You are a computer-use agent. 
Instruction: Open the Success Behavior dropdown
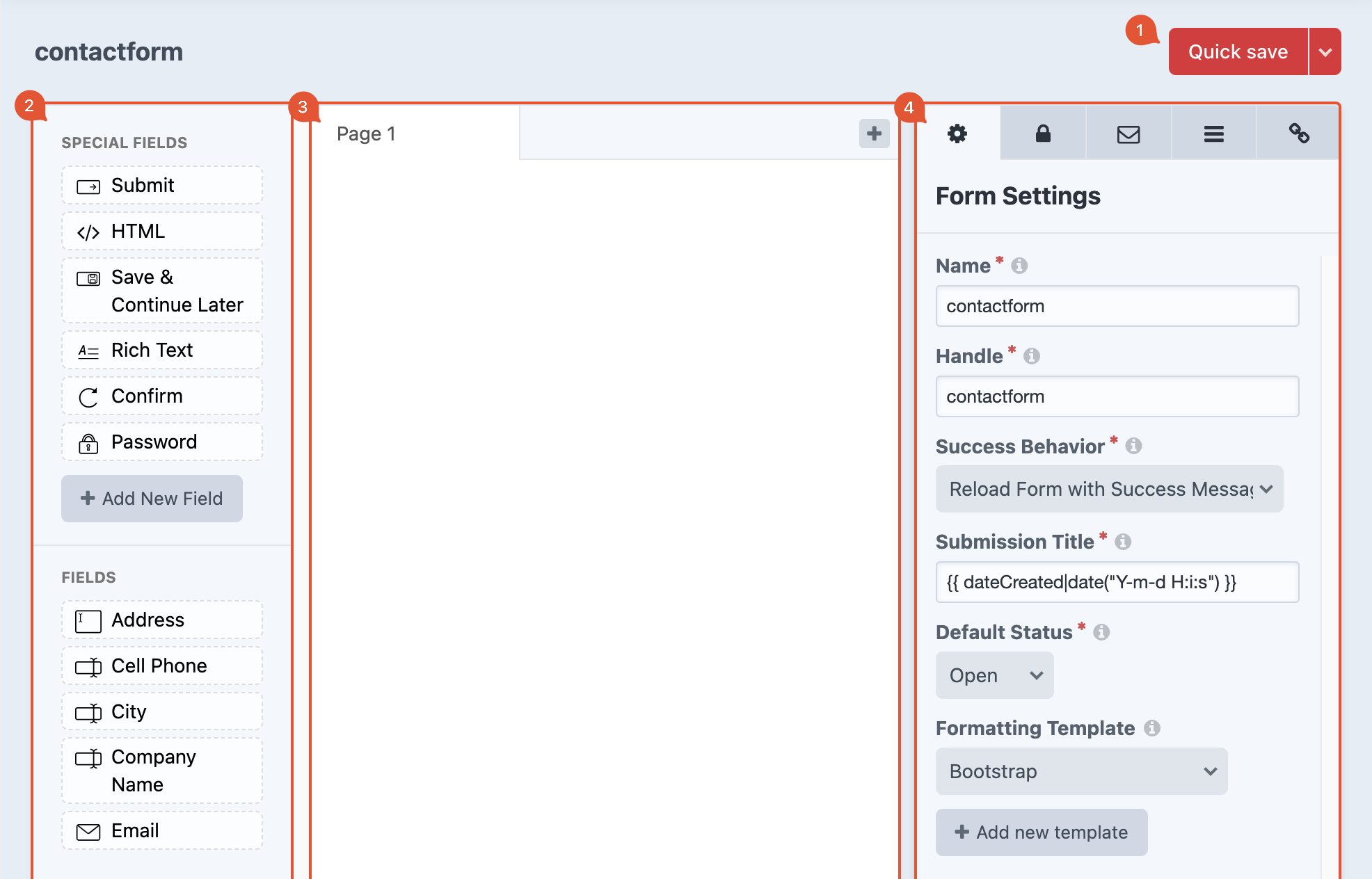point(1109,489)
